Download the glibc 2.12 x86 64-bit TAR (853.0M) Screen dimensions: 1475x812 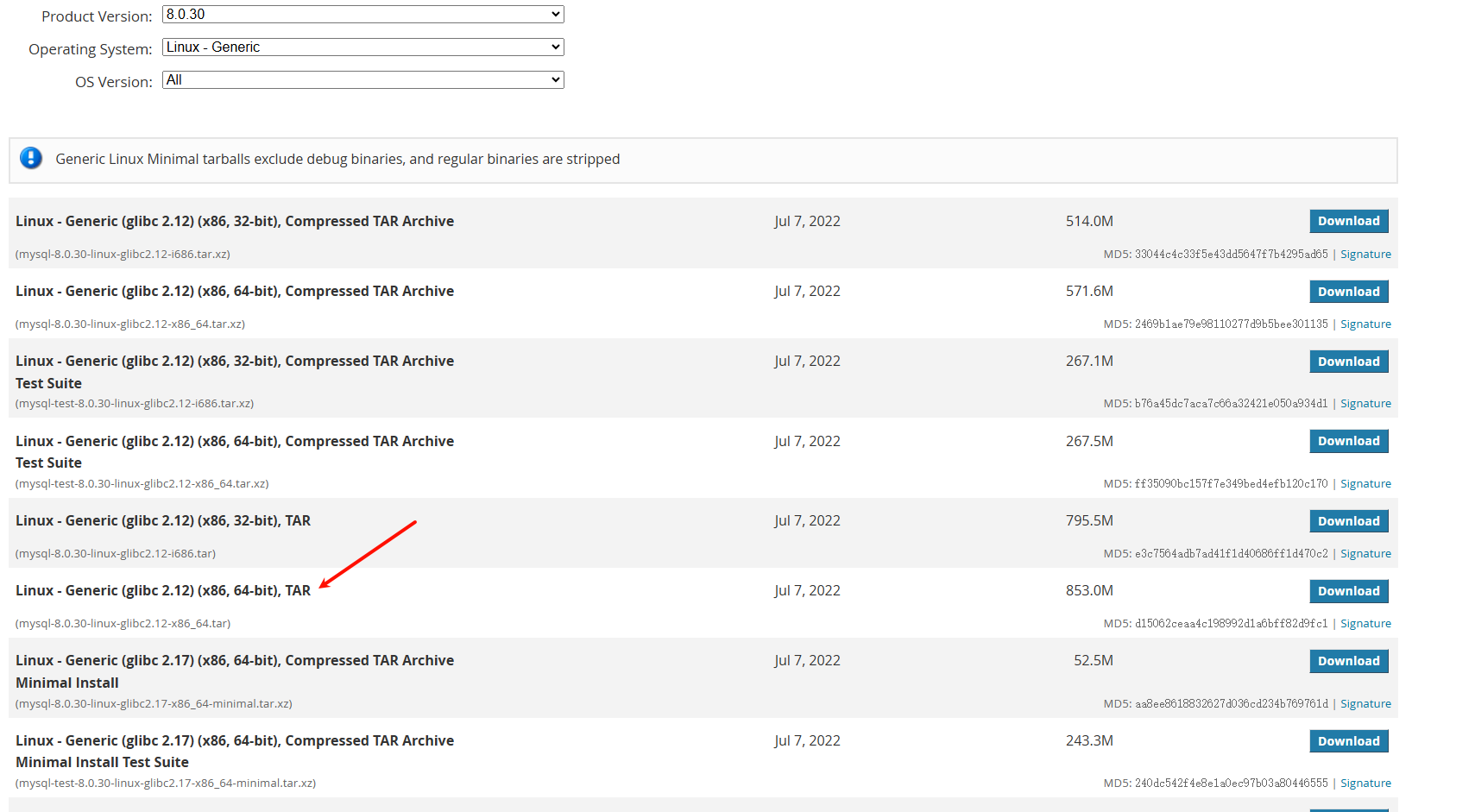coord(1348,591)
